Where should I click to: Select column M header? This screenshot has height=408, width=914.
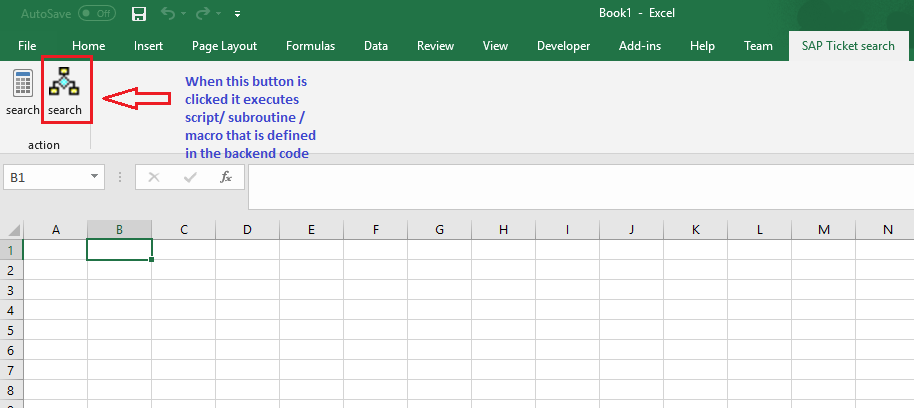[x=824, y=230]
